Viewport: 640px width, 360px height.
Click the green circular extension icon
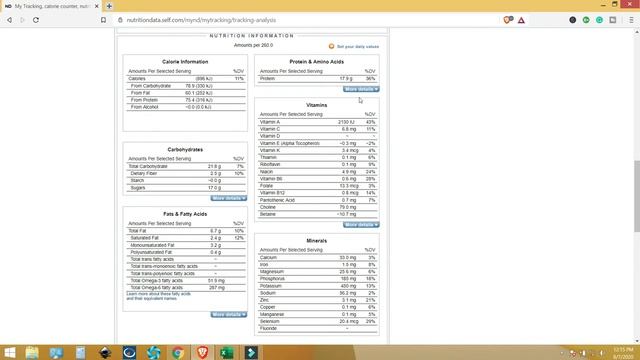pyautogui.click(x=586, y=20)
